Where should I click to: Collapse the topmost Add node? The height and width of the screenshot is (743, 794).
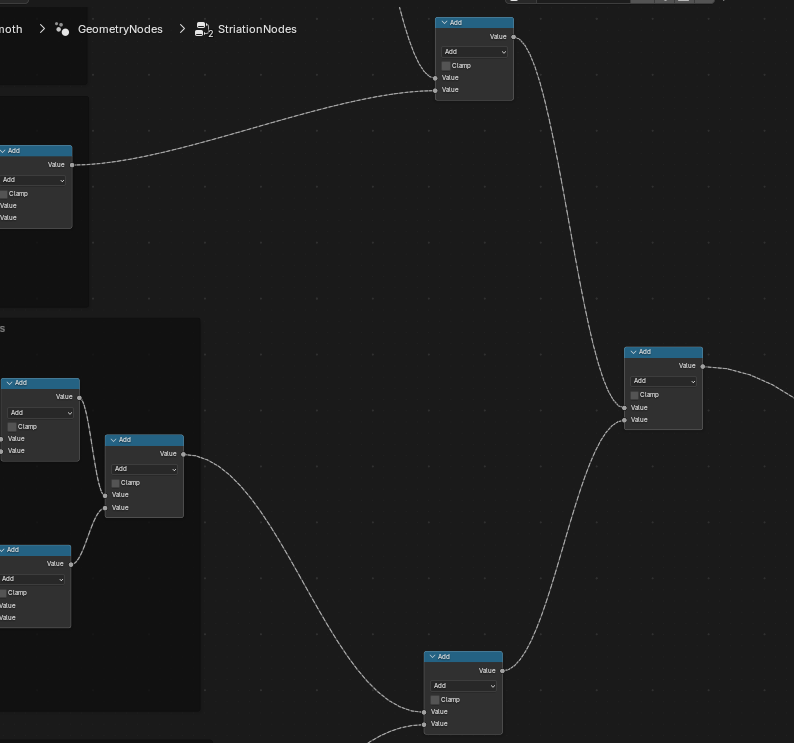pyautogui.click(x=445, y=23)
